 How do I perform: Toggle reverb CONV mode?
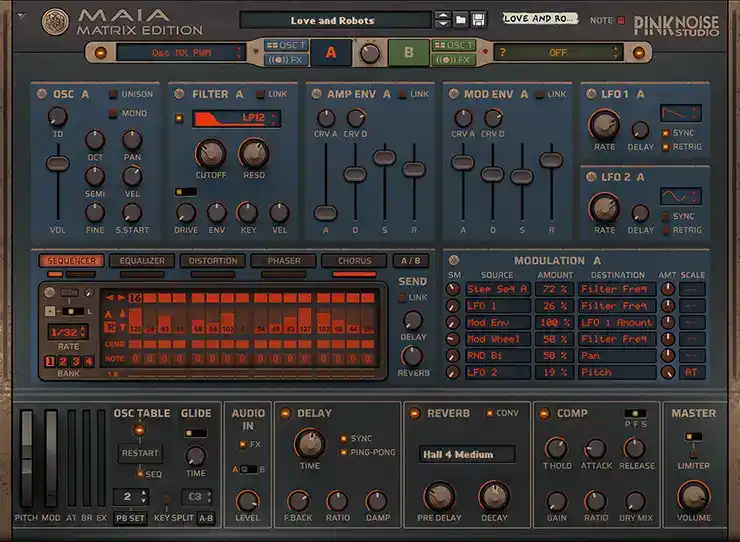[x=489, y=413]
